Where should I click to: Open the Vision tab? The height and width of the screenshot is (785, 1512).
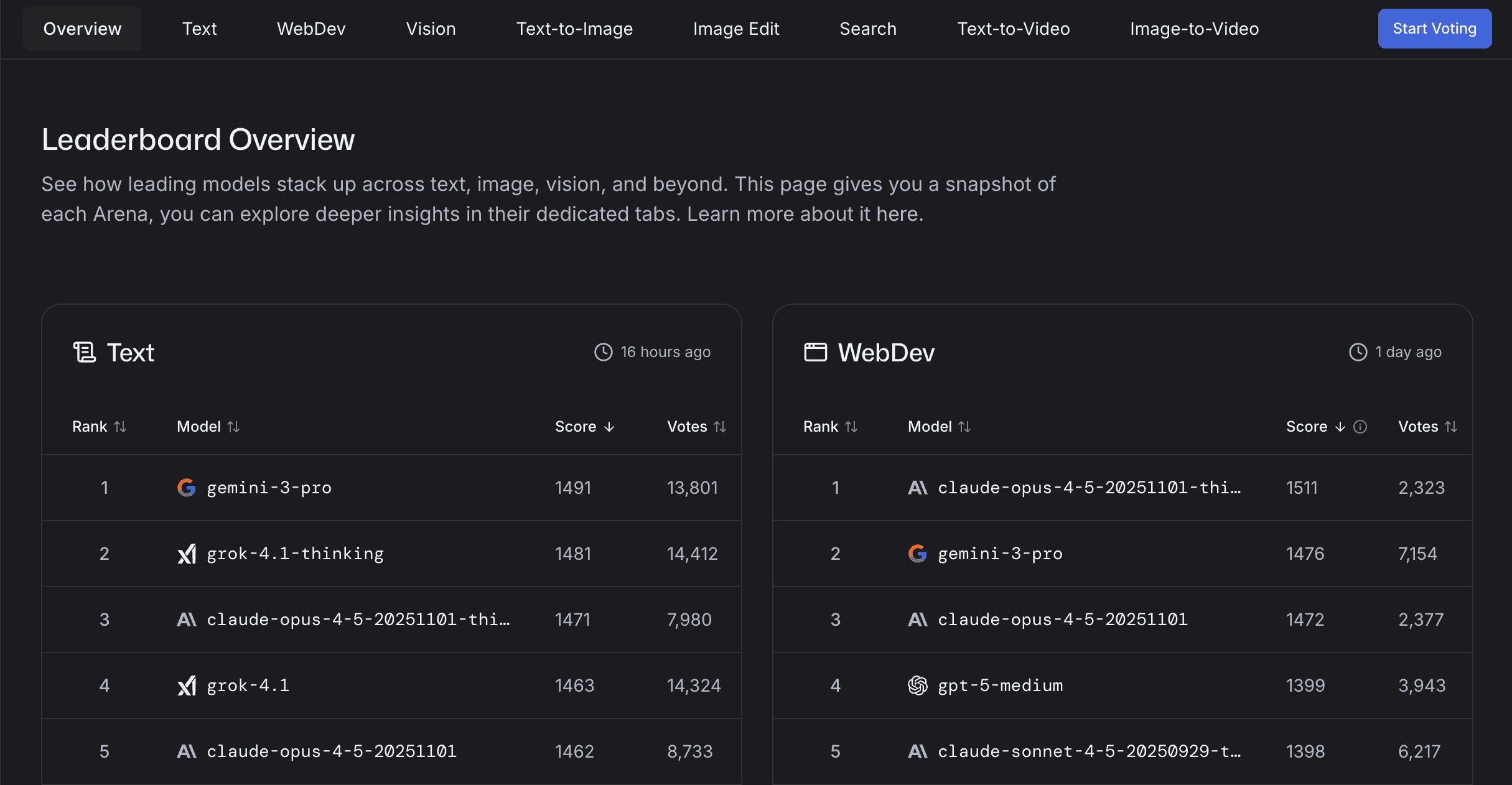[431, 29]
